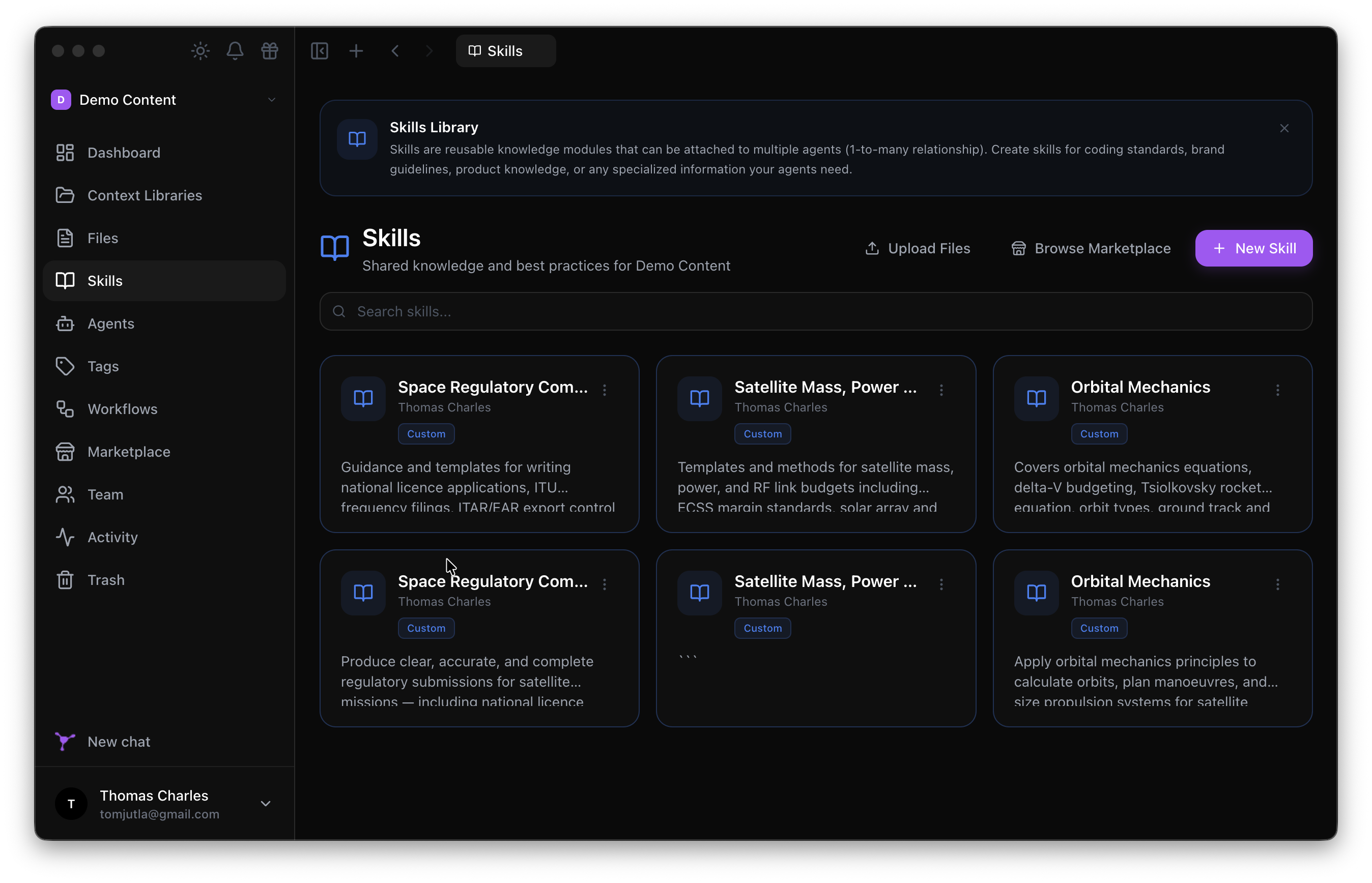Image resolution: width=1372 pixels, height=883 pixels.
Task: Open first Space Regulatory Com... skill title
Action: [x=493, y=387]
